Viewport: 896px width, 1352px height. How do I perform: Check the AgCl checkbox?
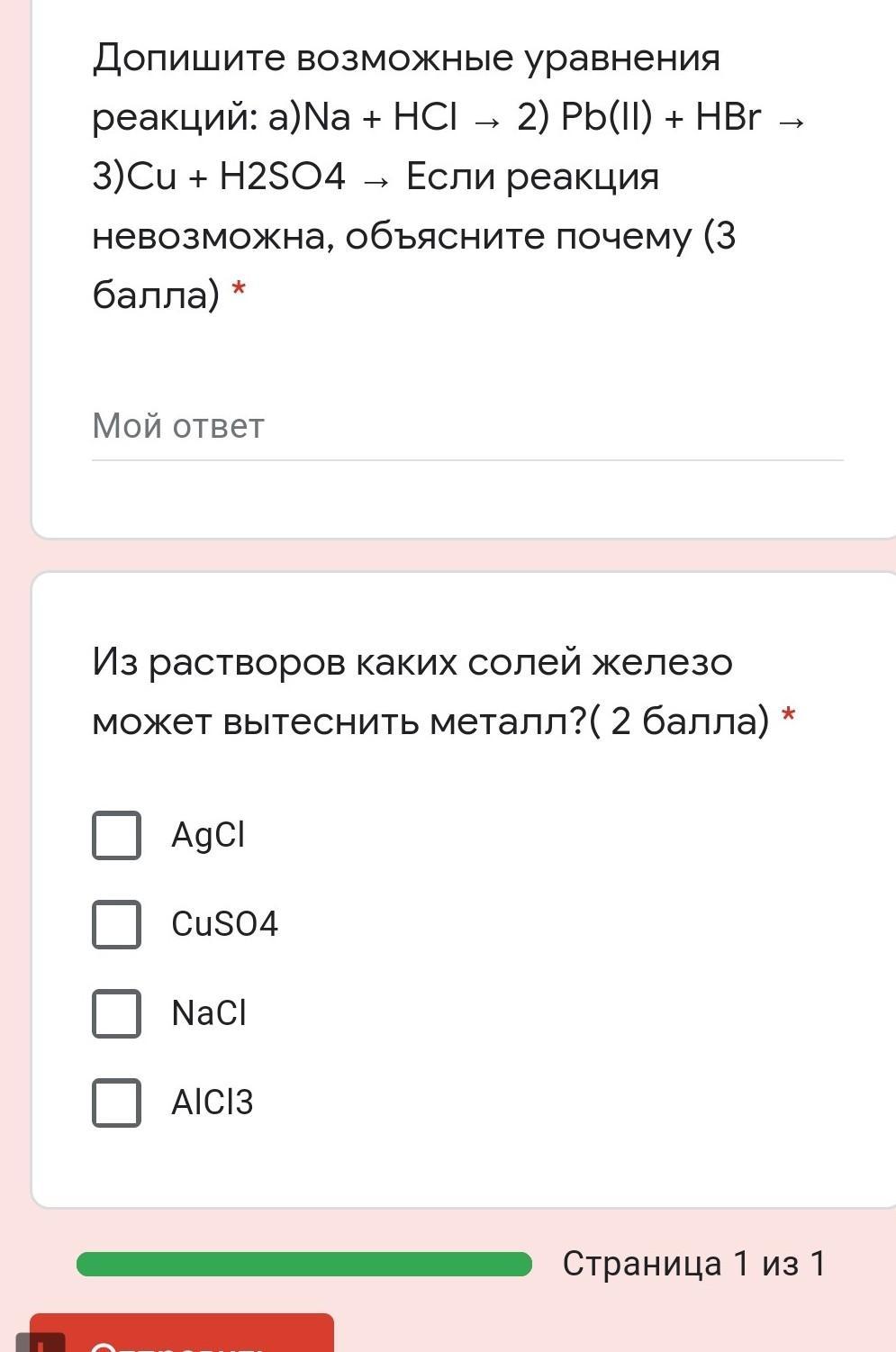coord(116,835)
